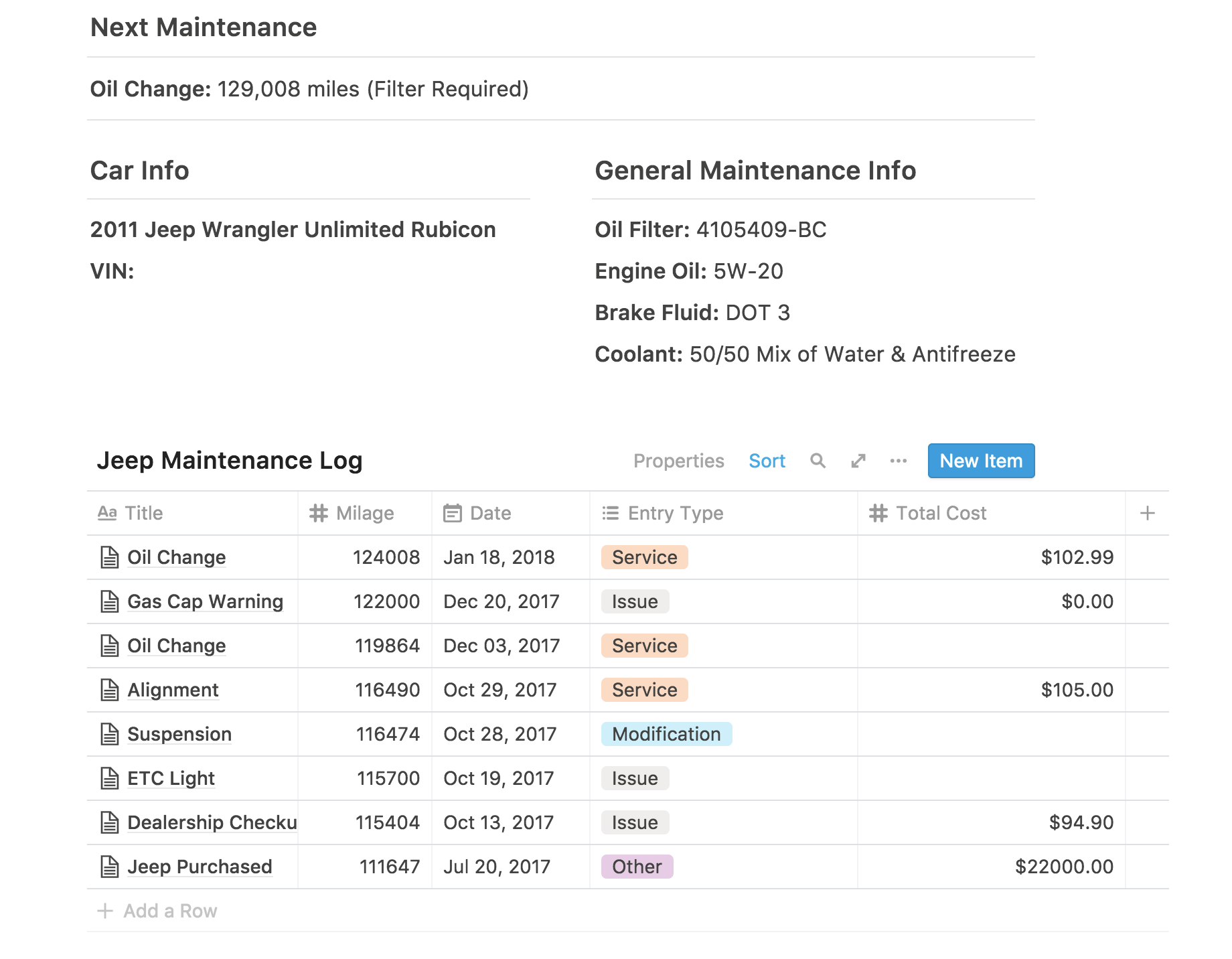
Task: Click the Brake Fluid DOT 3 line
Action: pos(692,313)
